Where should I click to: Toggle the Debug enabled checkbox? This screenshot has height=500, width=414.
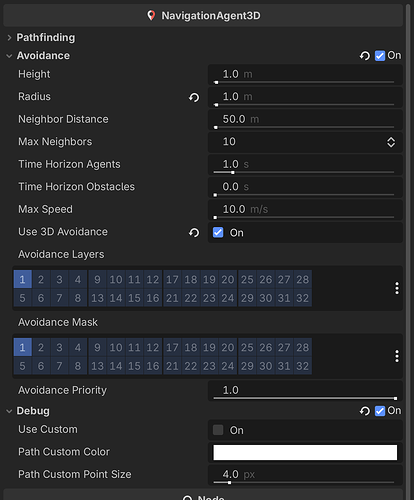coord(380,411)
